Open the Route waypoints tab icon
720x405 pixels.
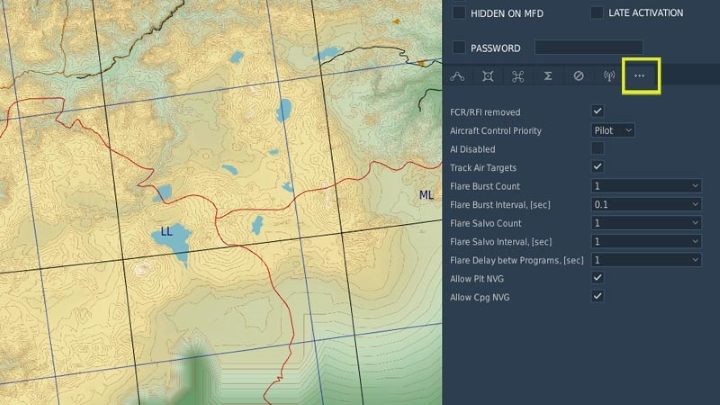pyautogui.click(x=458, y=76)
